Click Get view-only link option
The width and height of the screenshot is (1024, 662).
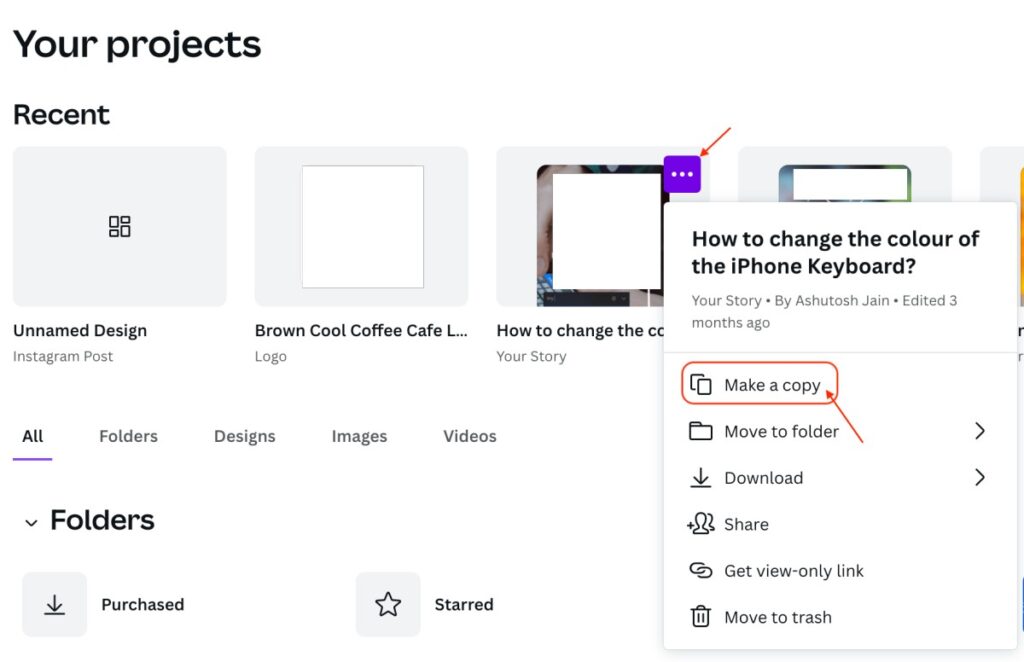coord(791,570)
